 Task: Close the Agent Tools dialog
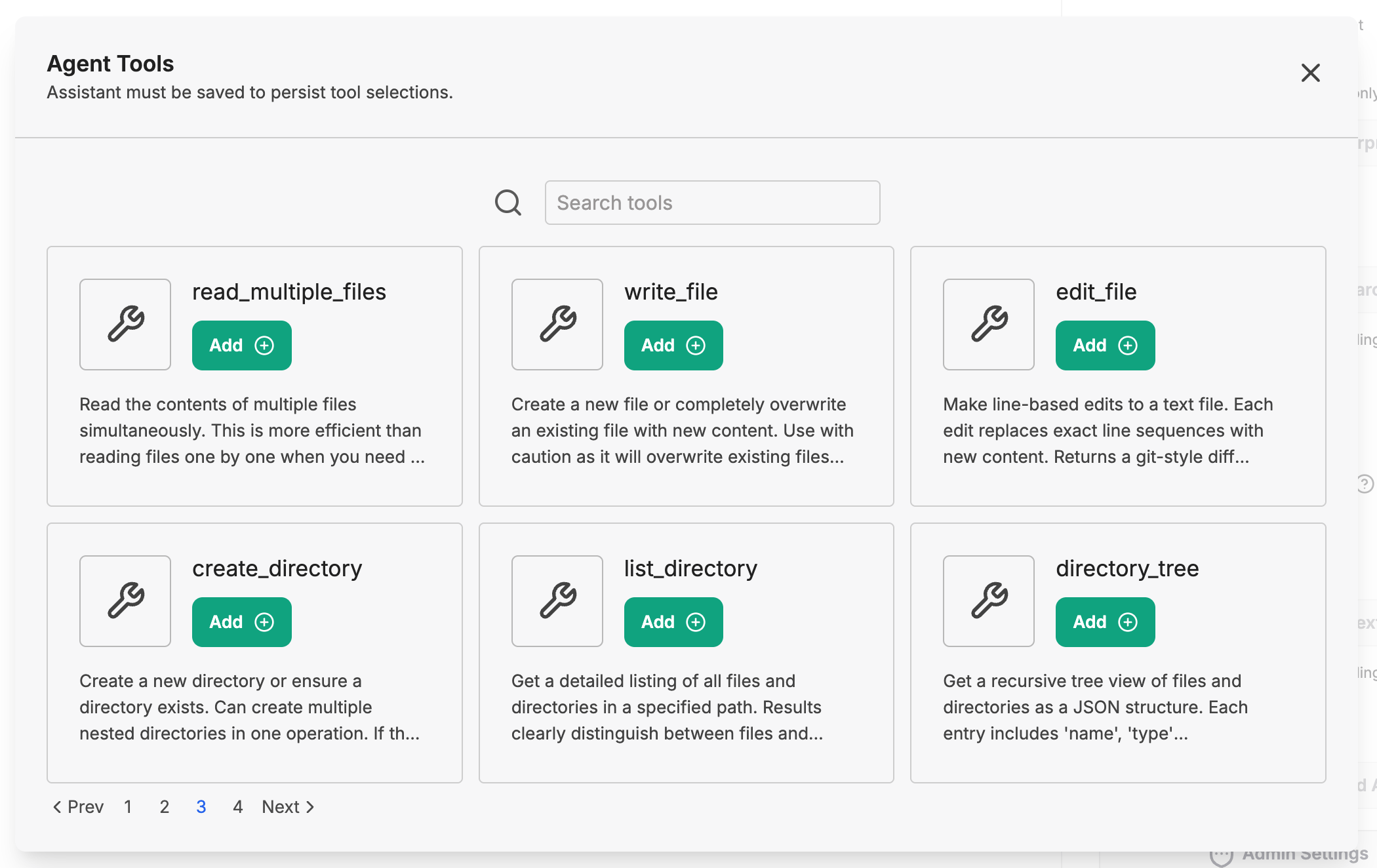pyautogui.click(x=1310, y=73)
